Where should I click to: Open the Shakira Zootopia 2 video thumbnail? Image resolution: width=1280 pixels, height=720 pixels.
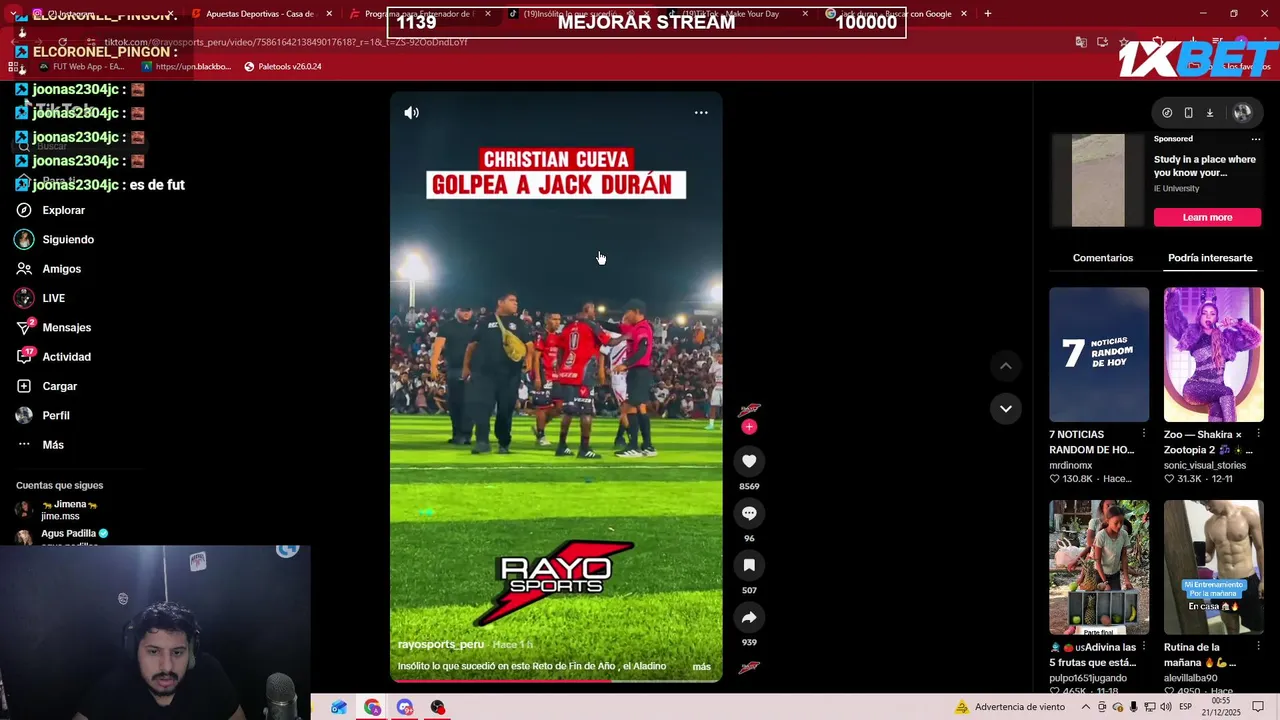point(1214,355)
